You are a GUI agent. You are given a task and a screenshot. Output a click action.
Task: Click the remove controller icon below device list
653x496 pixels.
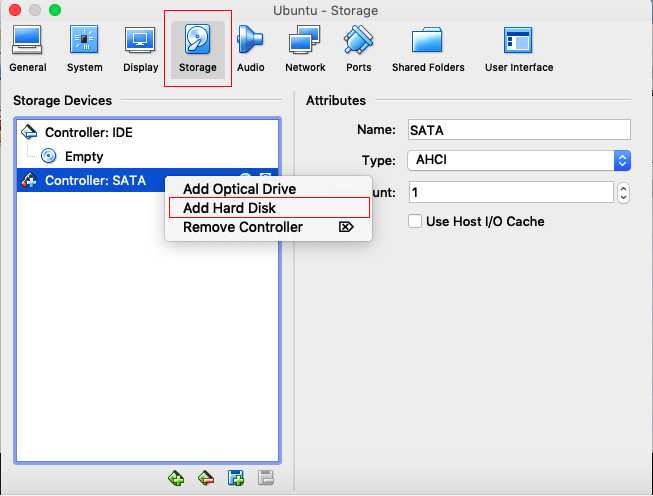click(206, 478)
